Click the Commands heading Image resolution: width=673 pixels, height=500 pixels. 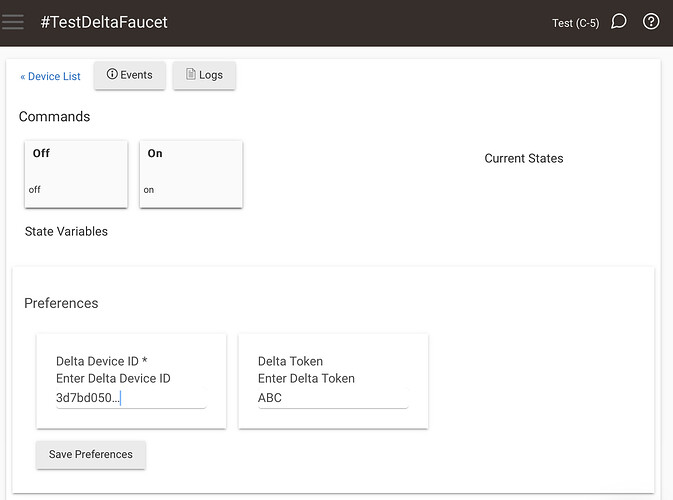55,117
